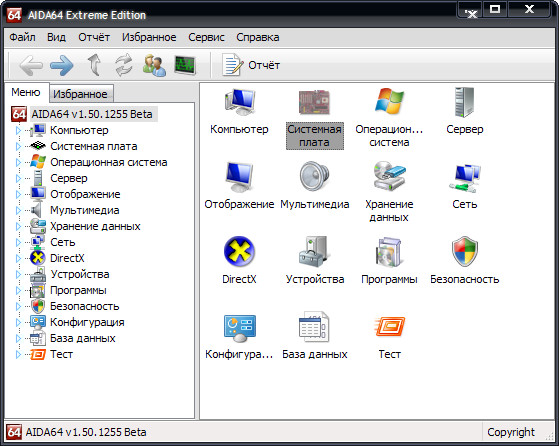559x446 pixels.
Task: Expand the Отображение tree node arrow
Action: pyautogui.click(x=18, y=195)
